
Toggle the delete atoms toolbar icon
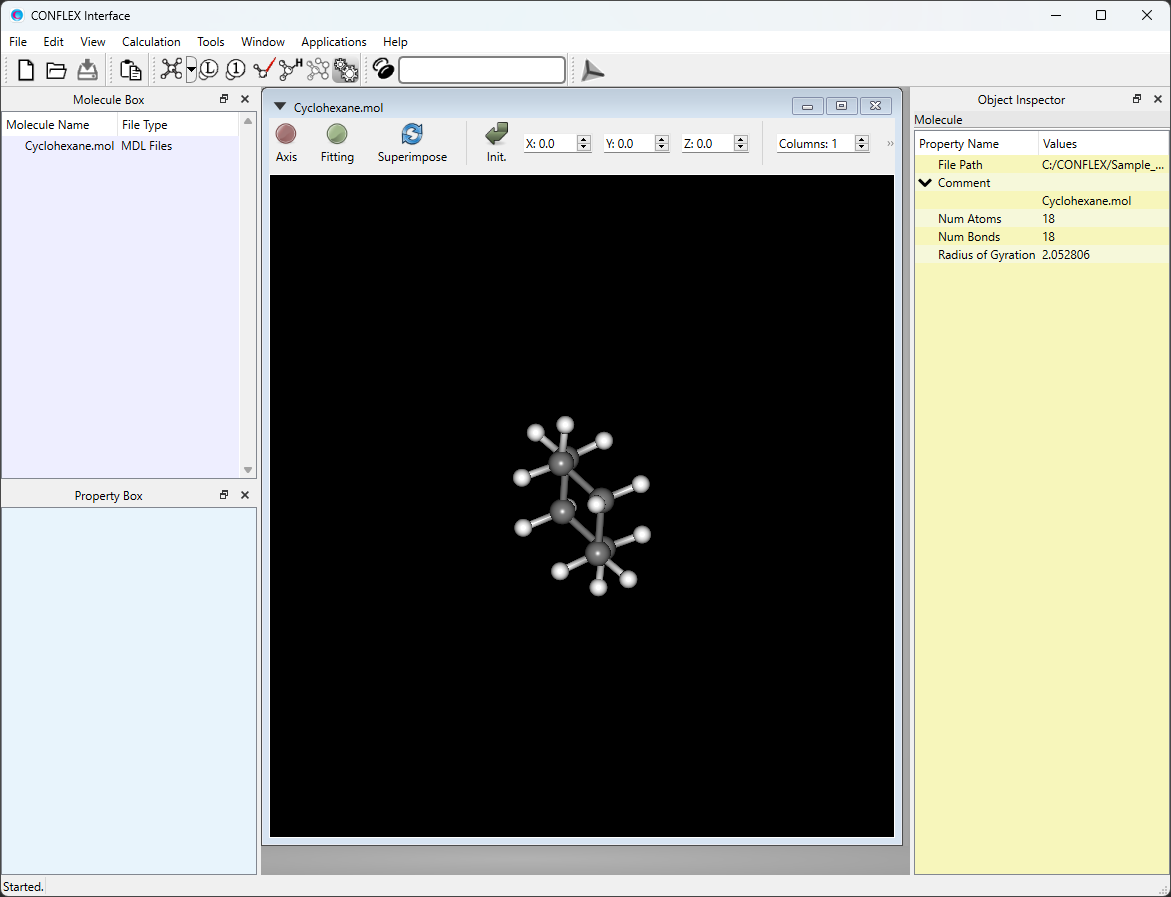(x=318, y=70)
